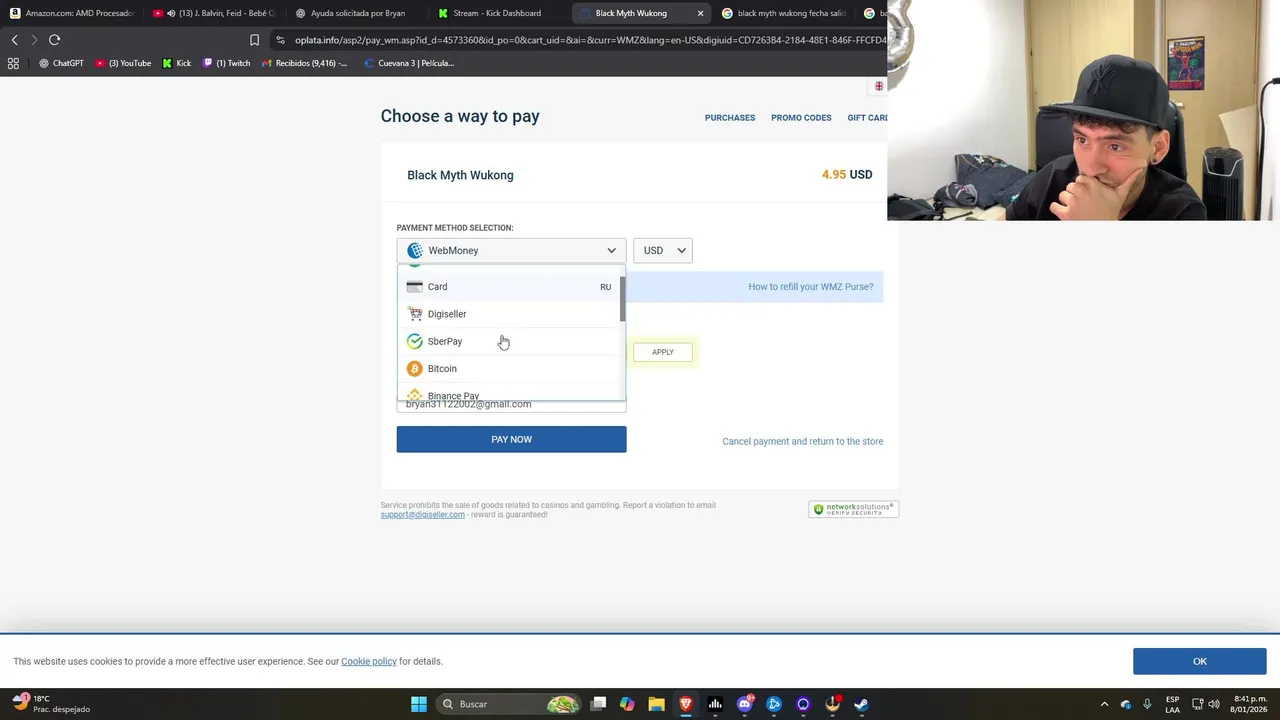Image resolution: width=1280 pixels, height=720 pixels.
Task: Open the GIFT CARD link
Action: coord(867,118)
